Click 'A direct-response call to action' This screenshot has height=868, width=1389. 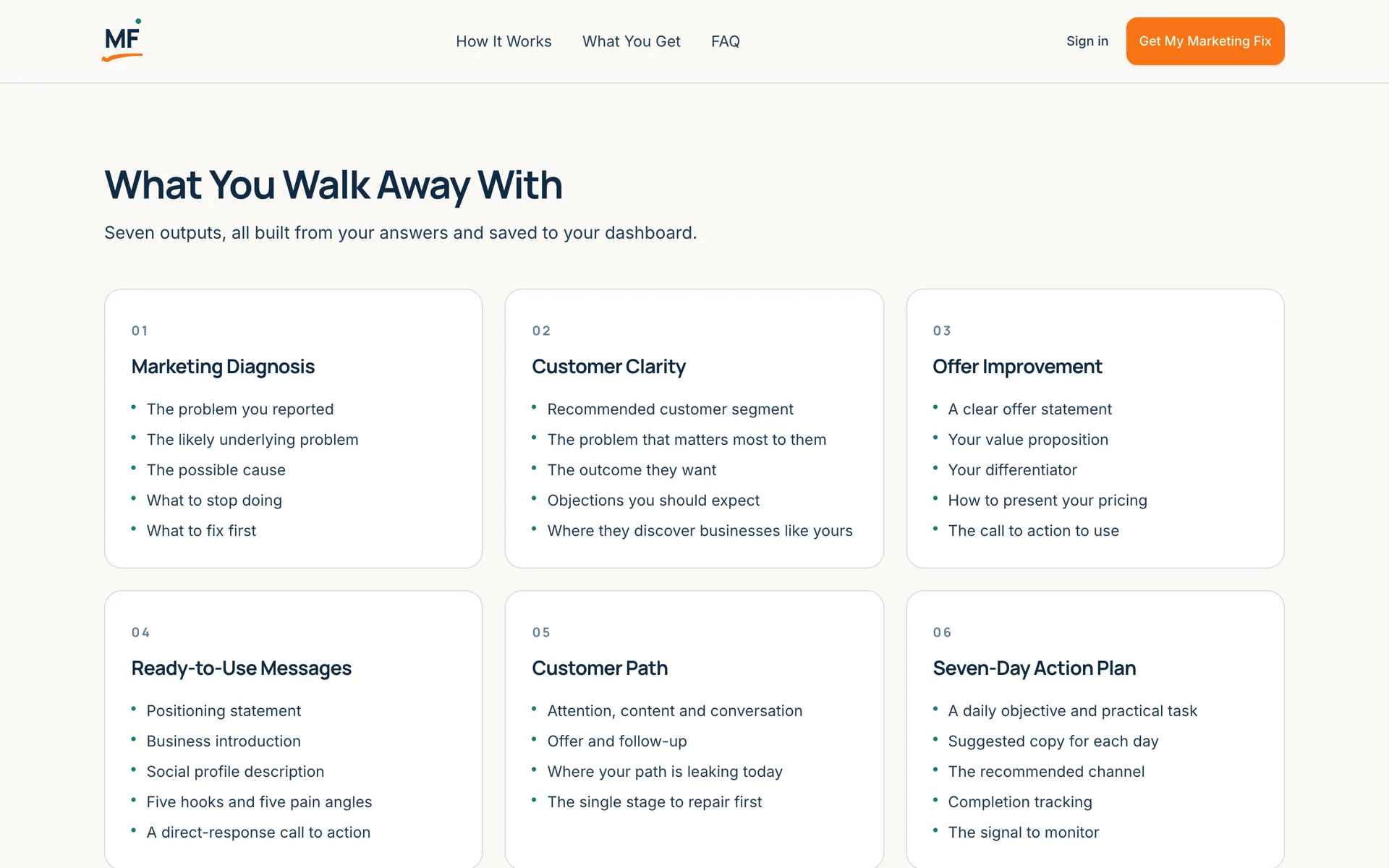pyautogui.click(x=258, y=833)
